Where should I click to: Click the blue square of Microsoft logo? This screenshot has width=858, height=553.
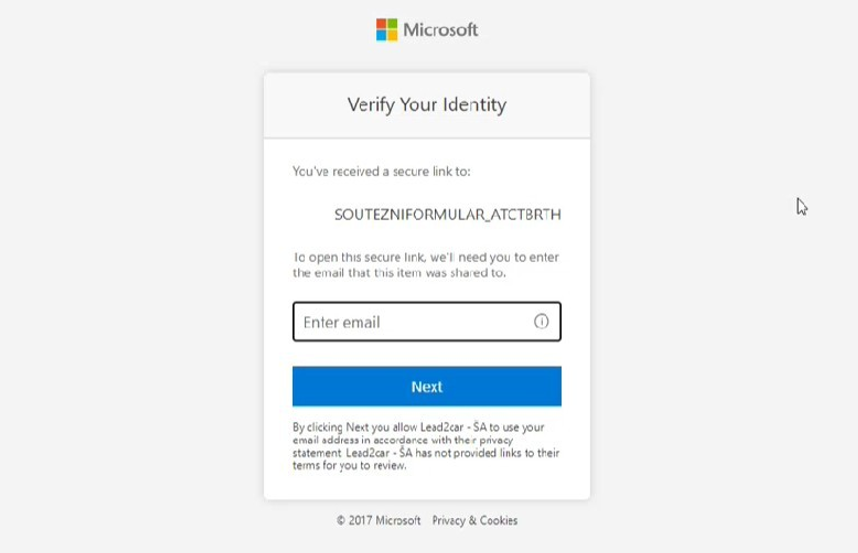tap(381, 35)
